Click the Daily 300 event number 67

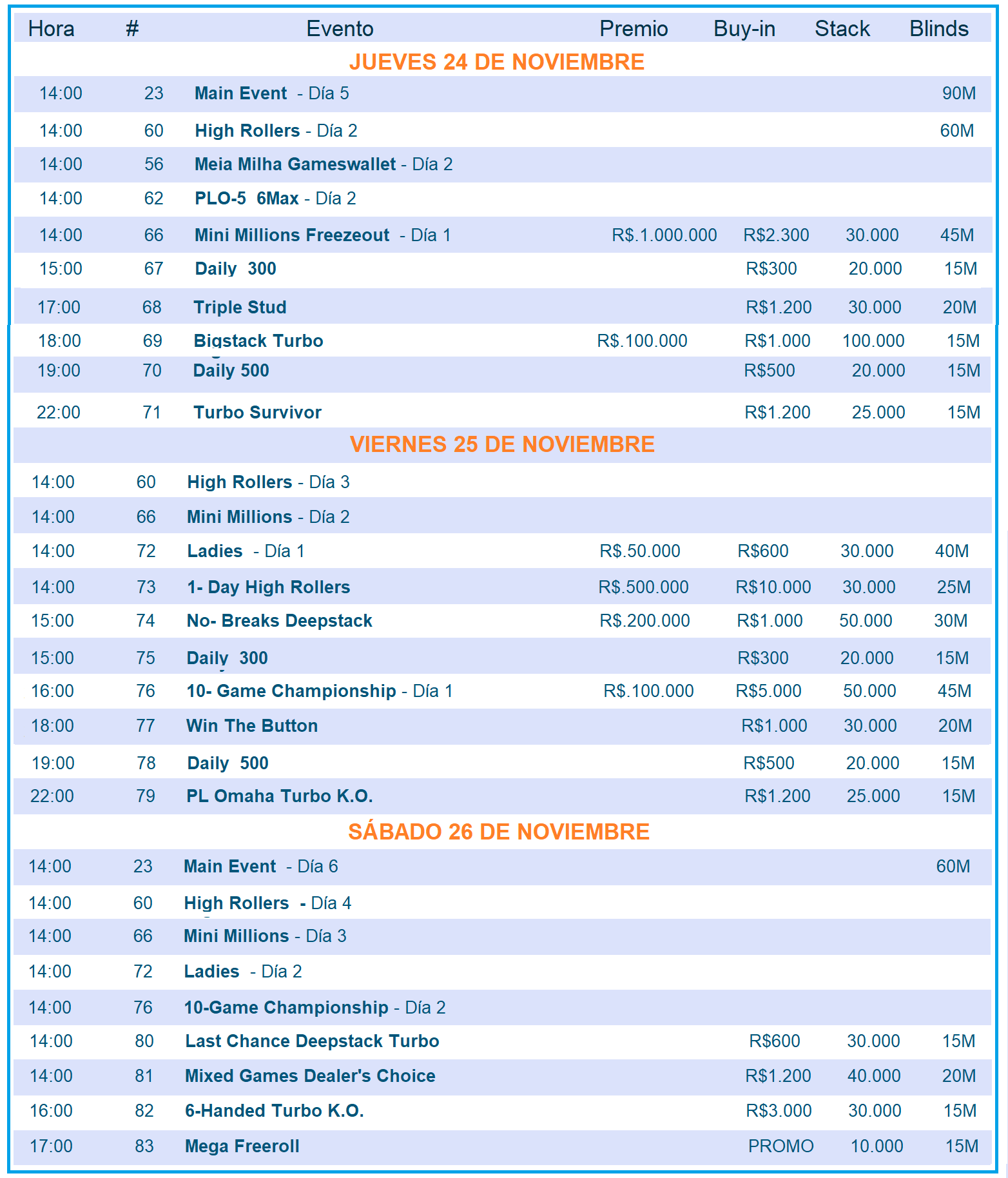pos(235,269)
